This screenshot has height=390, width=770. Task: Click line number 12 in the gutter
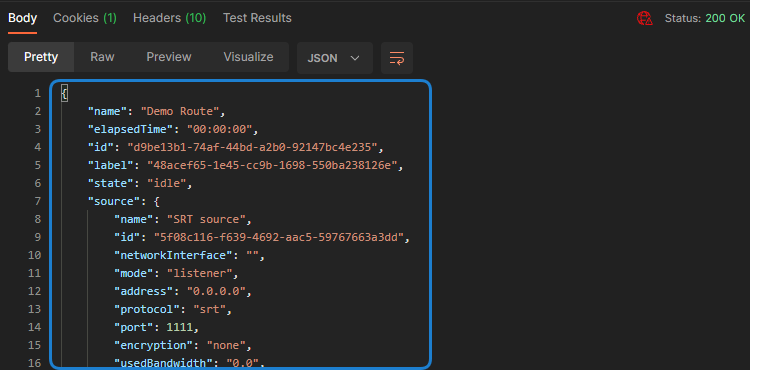pyautogui.click(x=35, y=291)
